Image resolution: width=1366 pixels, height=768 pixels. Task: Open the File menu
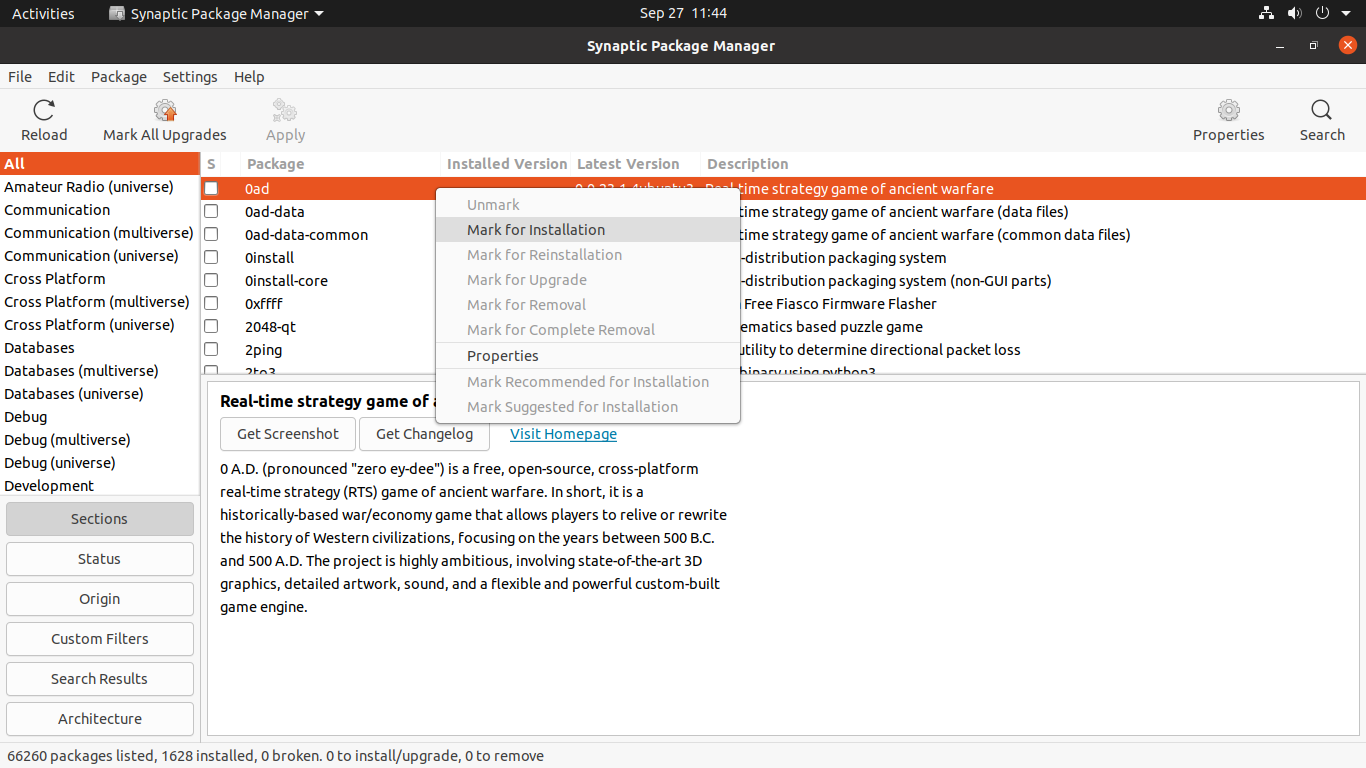(x=20, y=77)
